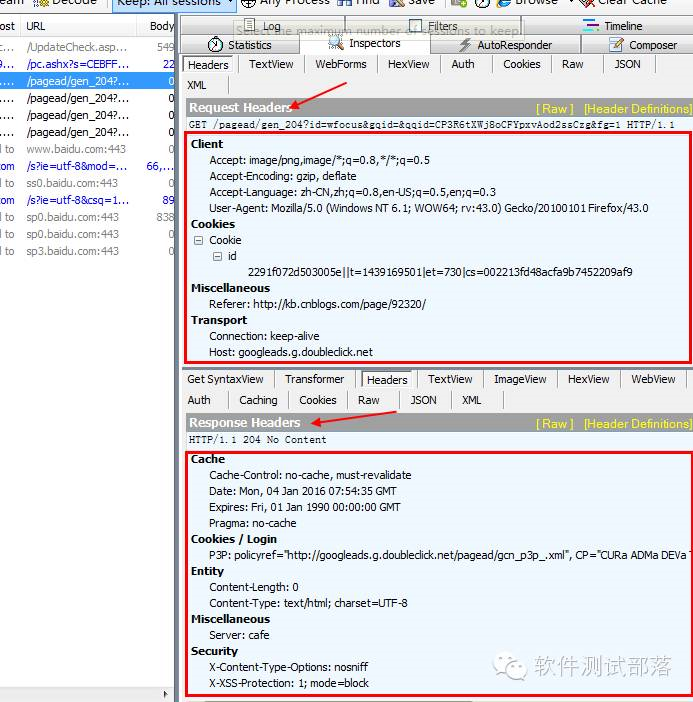Image resolution: width=693 pixels, height=702 pixels.
Task: Open the request JSON tab
Action: (627, 64)
